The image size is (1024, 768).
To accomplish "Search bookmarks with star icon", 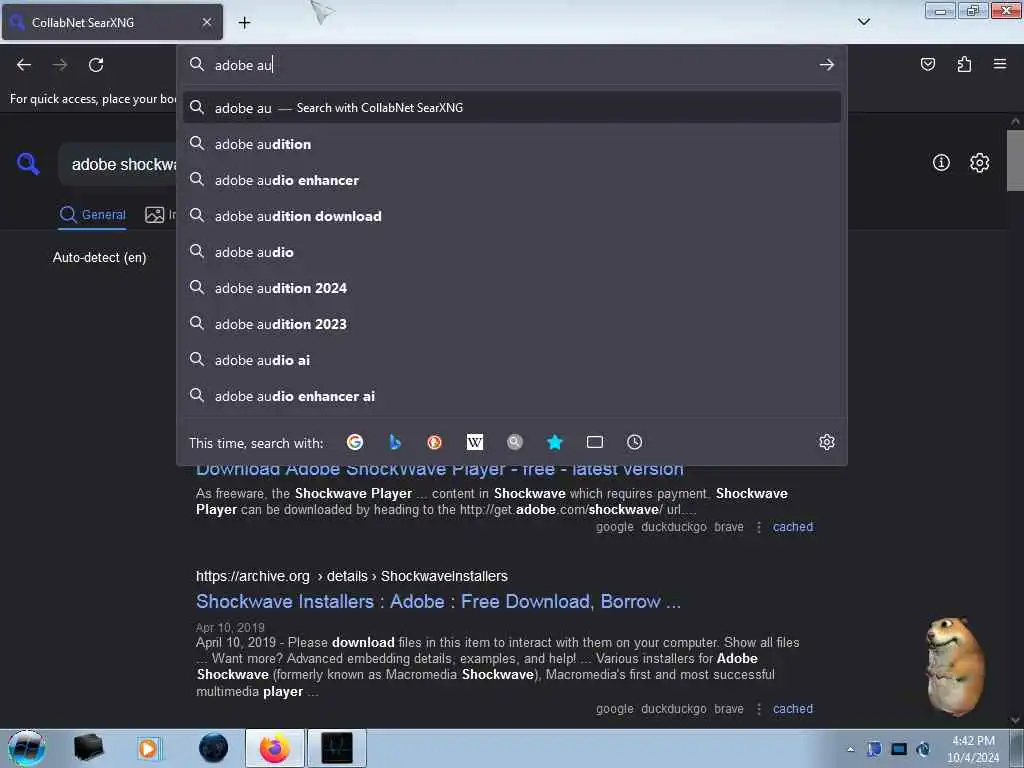I will [x=554, y=442].
